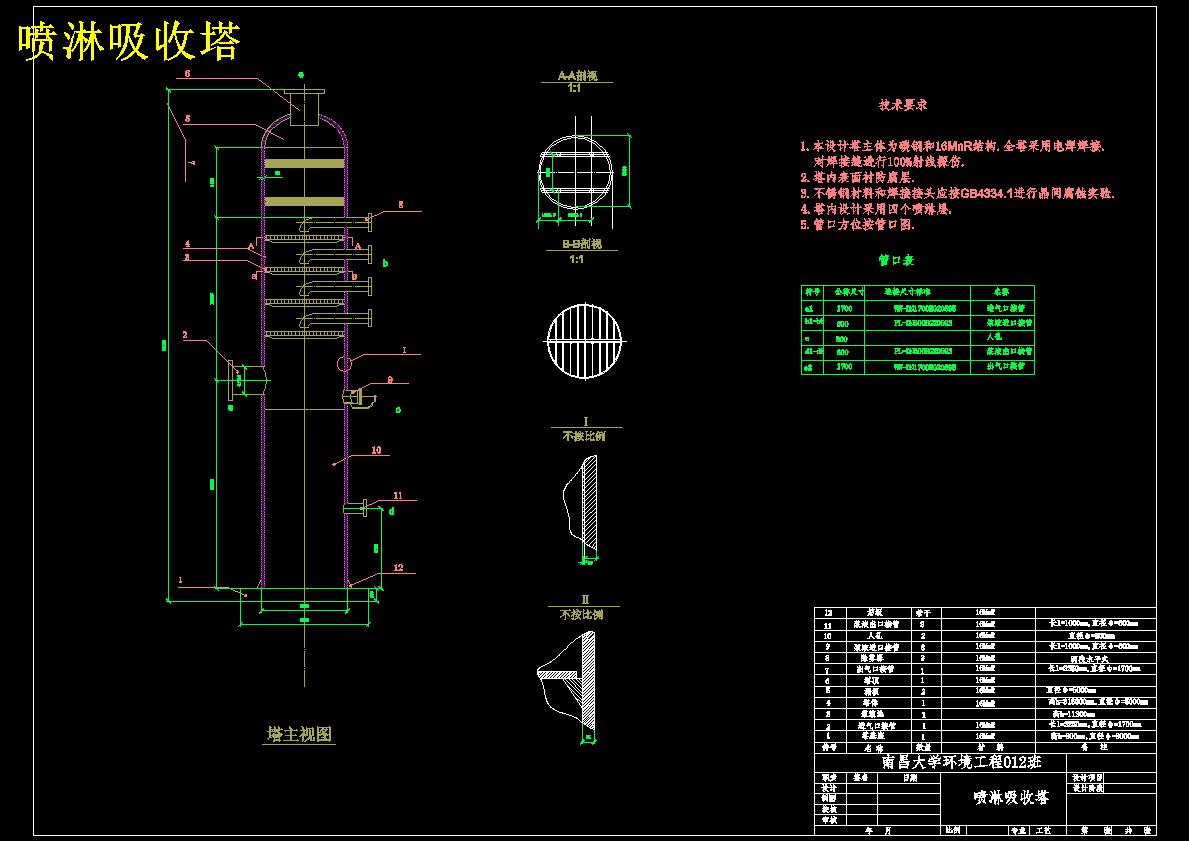The image size is (1189, 841).
Task: Click the B-B剖视 section heading
Action: click(x=582, y=244)
